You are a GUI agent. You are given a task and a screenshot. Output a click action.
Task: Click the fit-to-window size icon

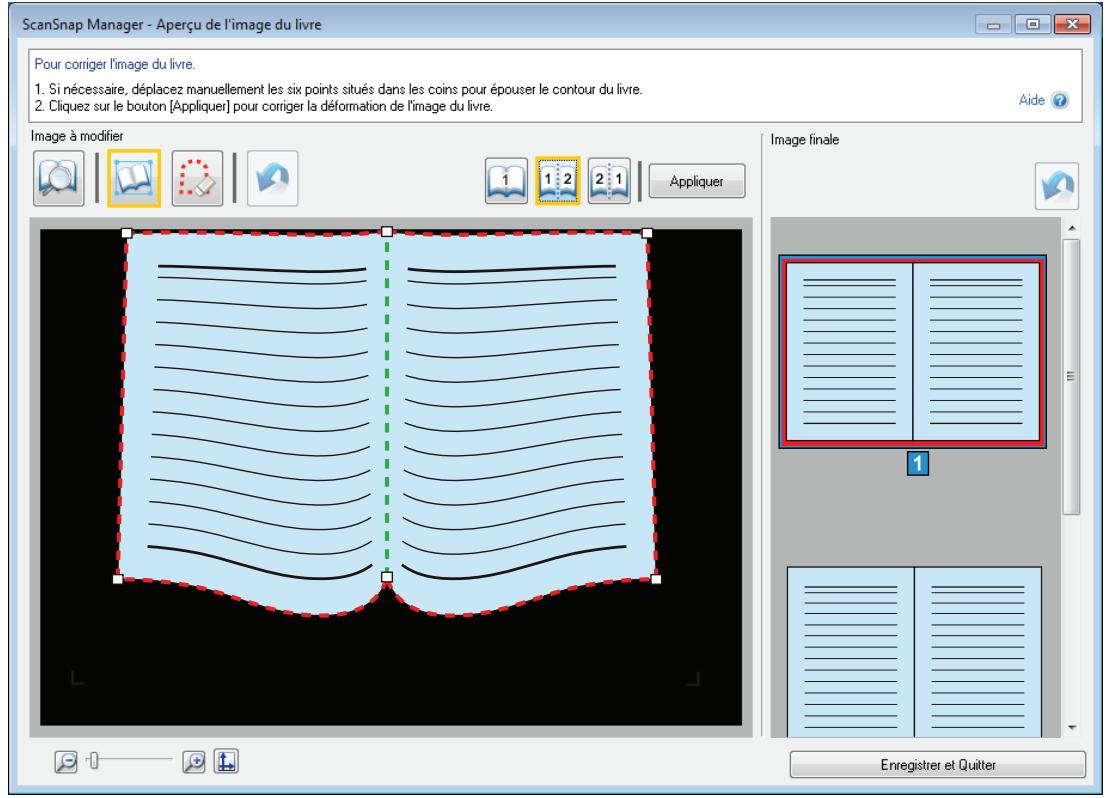click(226, 761)
